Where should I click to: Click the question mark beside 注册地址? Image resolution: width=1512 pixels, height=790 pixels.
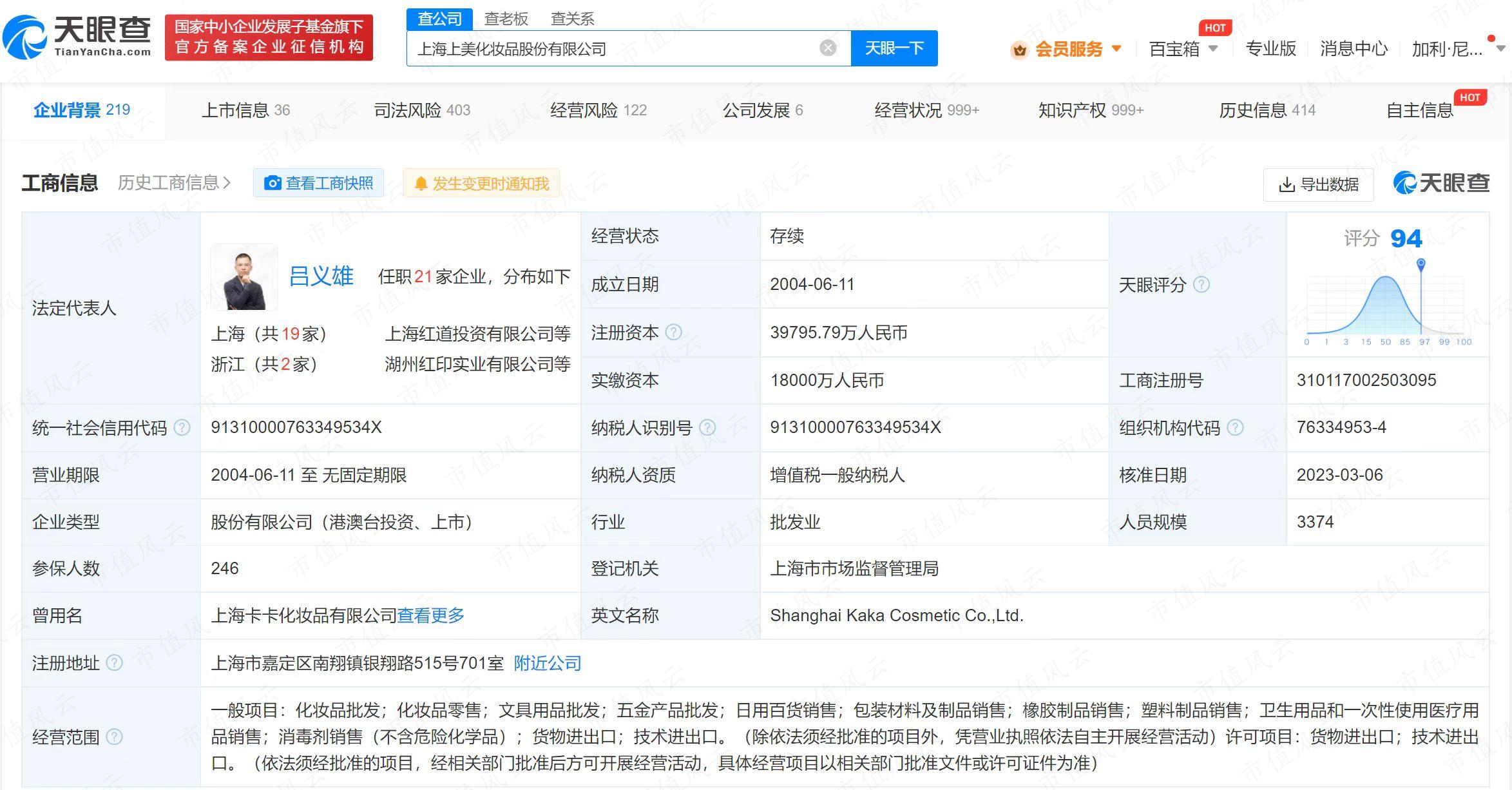point(115,663)
